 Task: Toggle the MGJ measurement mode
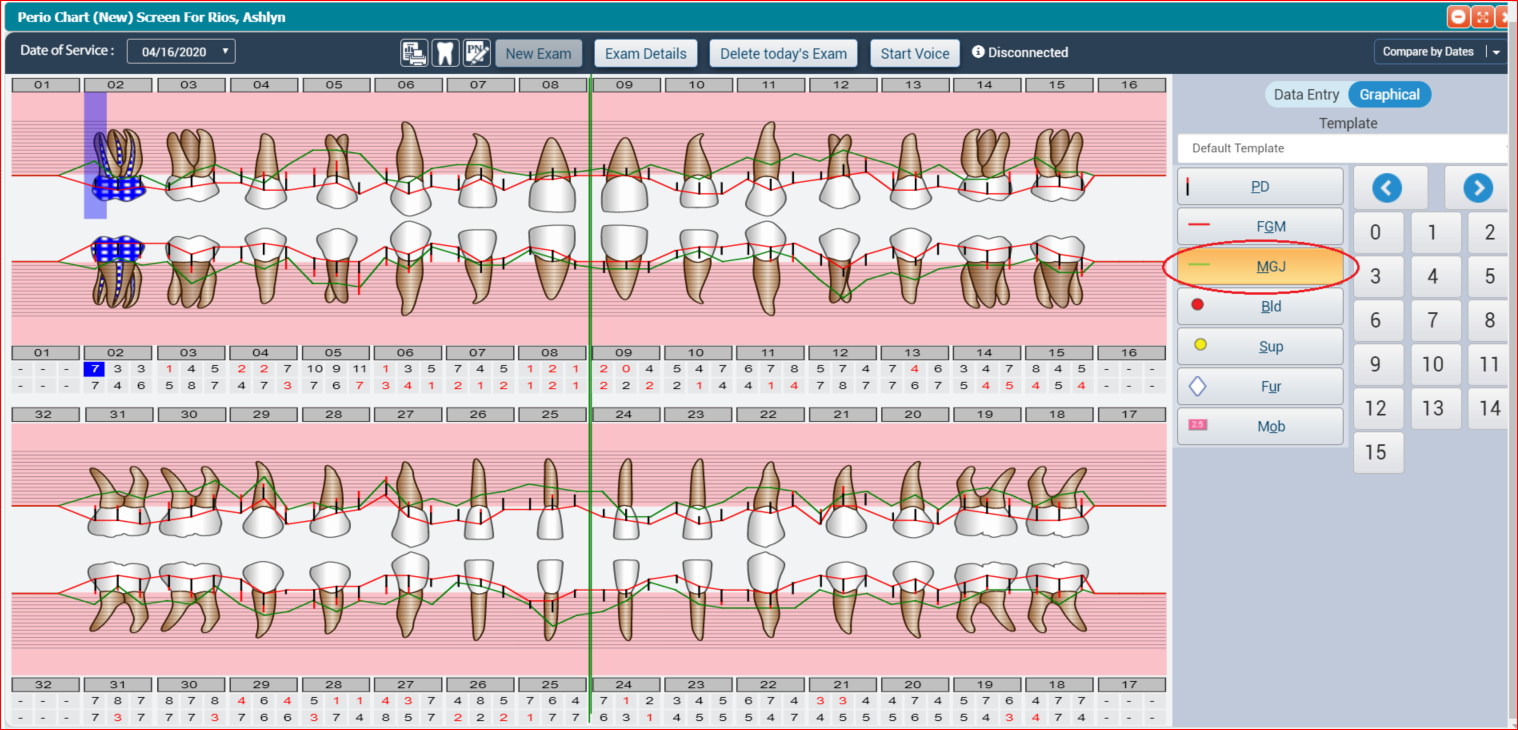[1260, 267]
